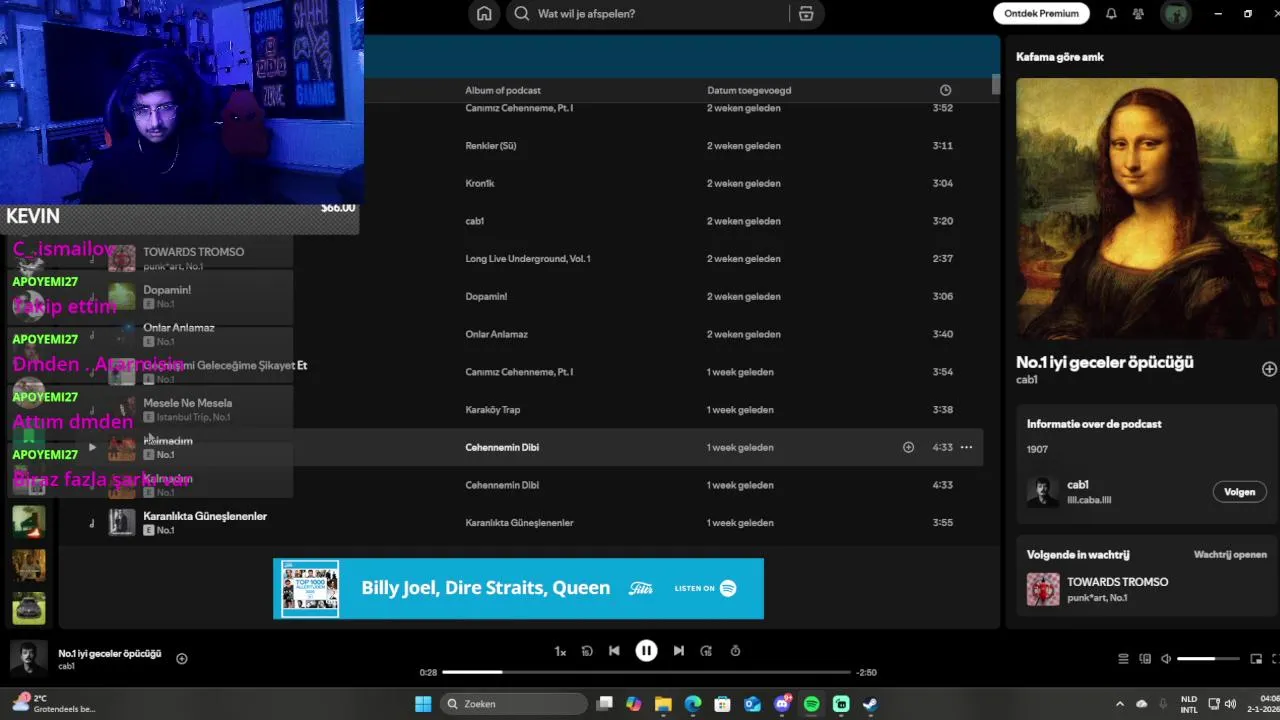Open Copilot from the taskbar
This screenshot has width=1280, height=720.
(x=633, y=704)
